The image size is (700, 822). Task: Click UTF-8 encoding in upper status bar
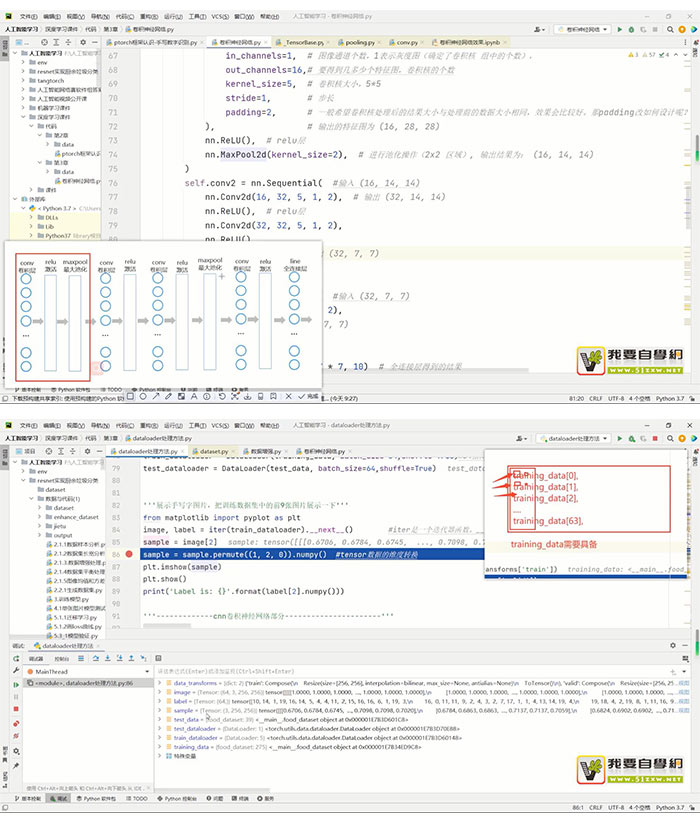(x=616, y=398)
